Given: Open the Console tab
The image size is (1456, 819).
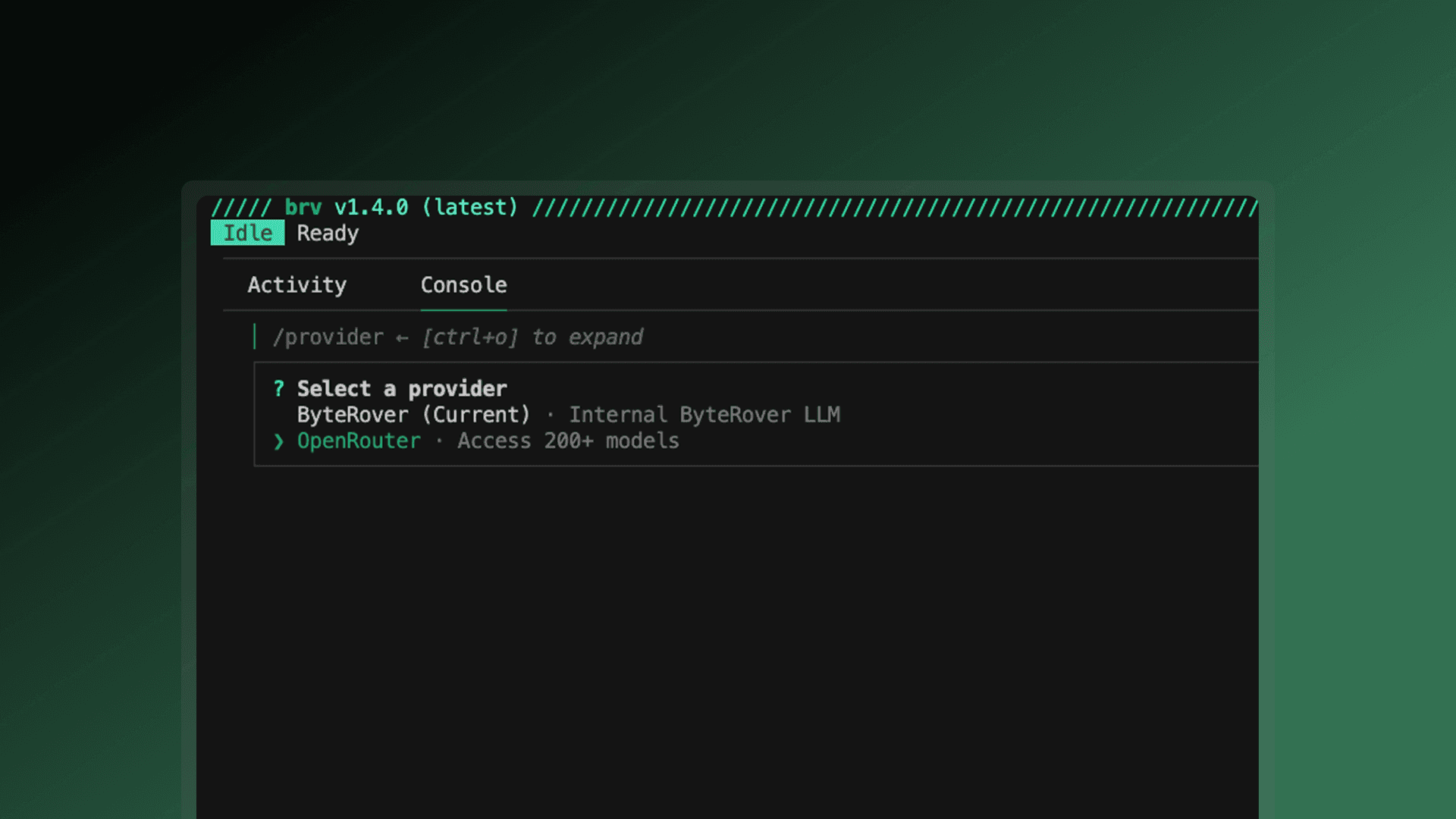Looking at the screenshot, I should coord(463,285).
